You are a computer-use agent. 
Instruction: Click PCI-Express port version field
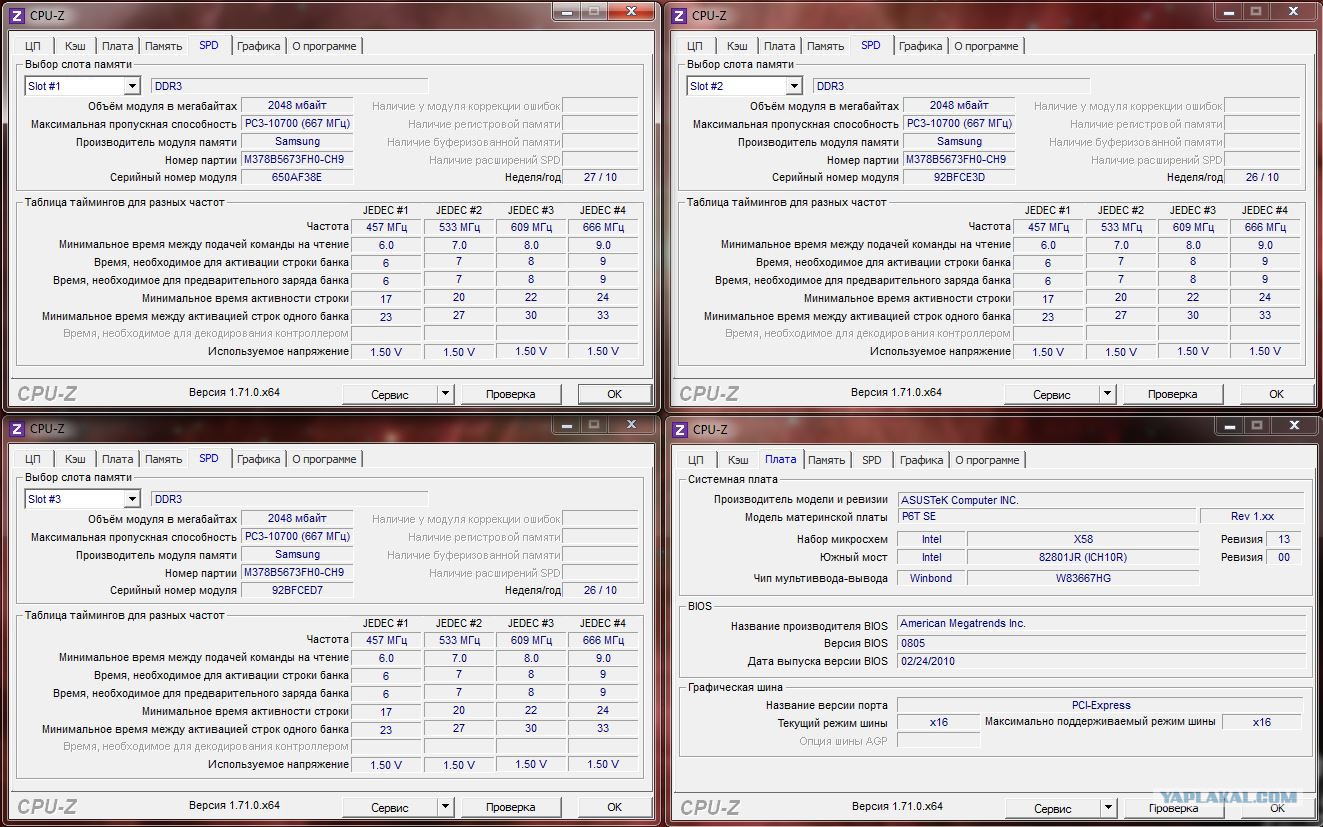(1100, 705)
